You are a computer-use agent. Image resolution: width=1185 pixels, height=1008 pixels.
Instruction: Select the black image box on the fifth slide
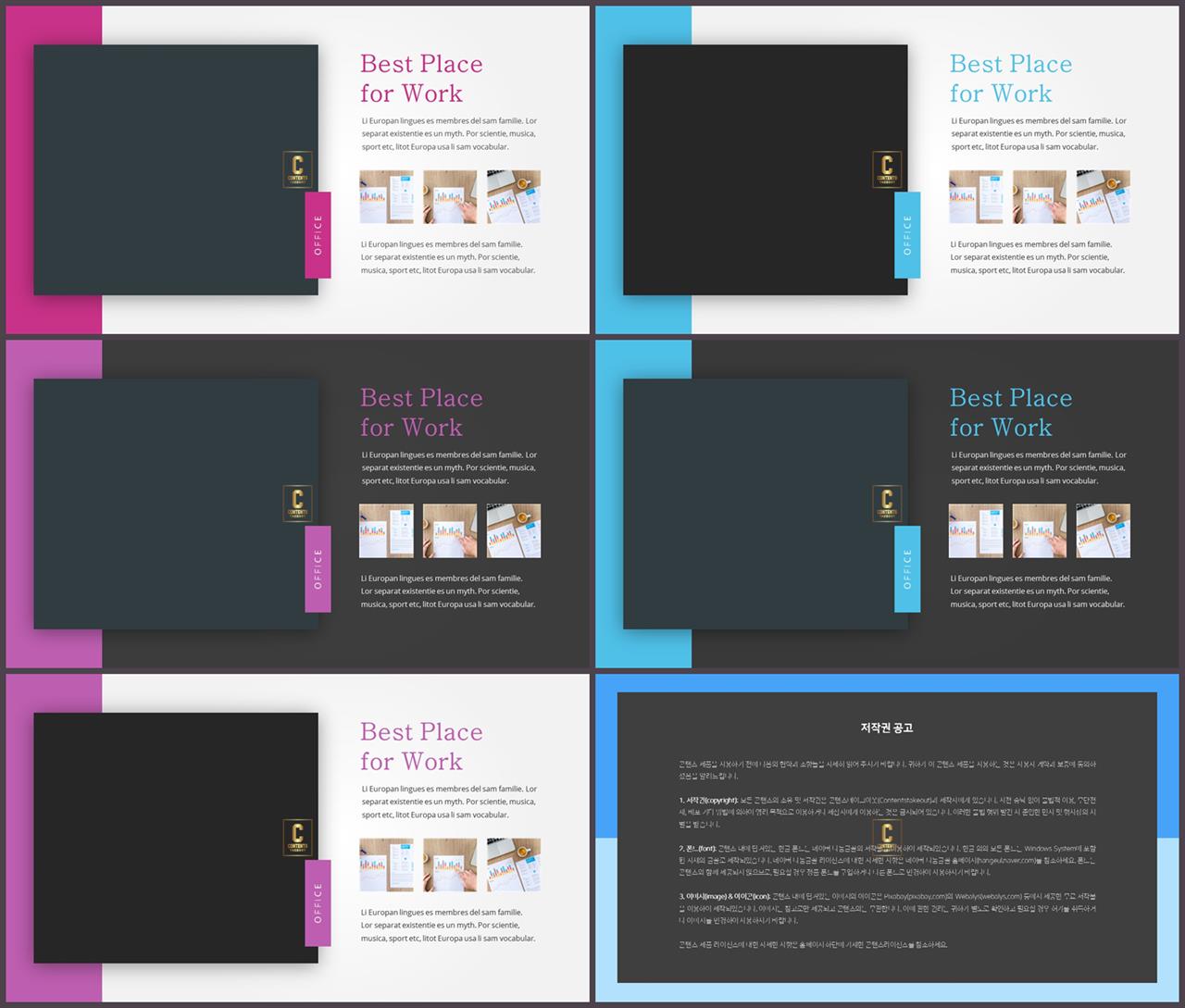(176, 838)
